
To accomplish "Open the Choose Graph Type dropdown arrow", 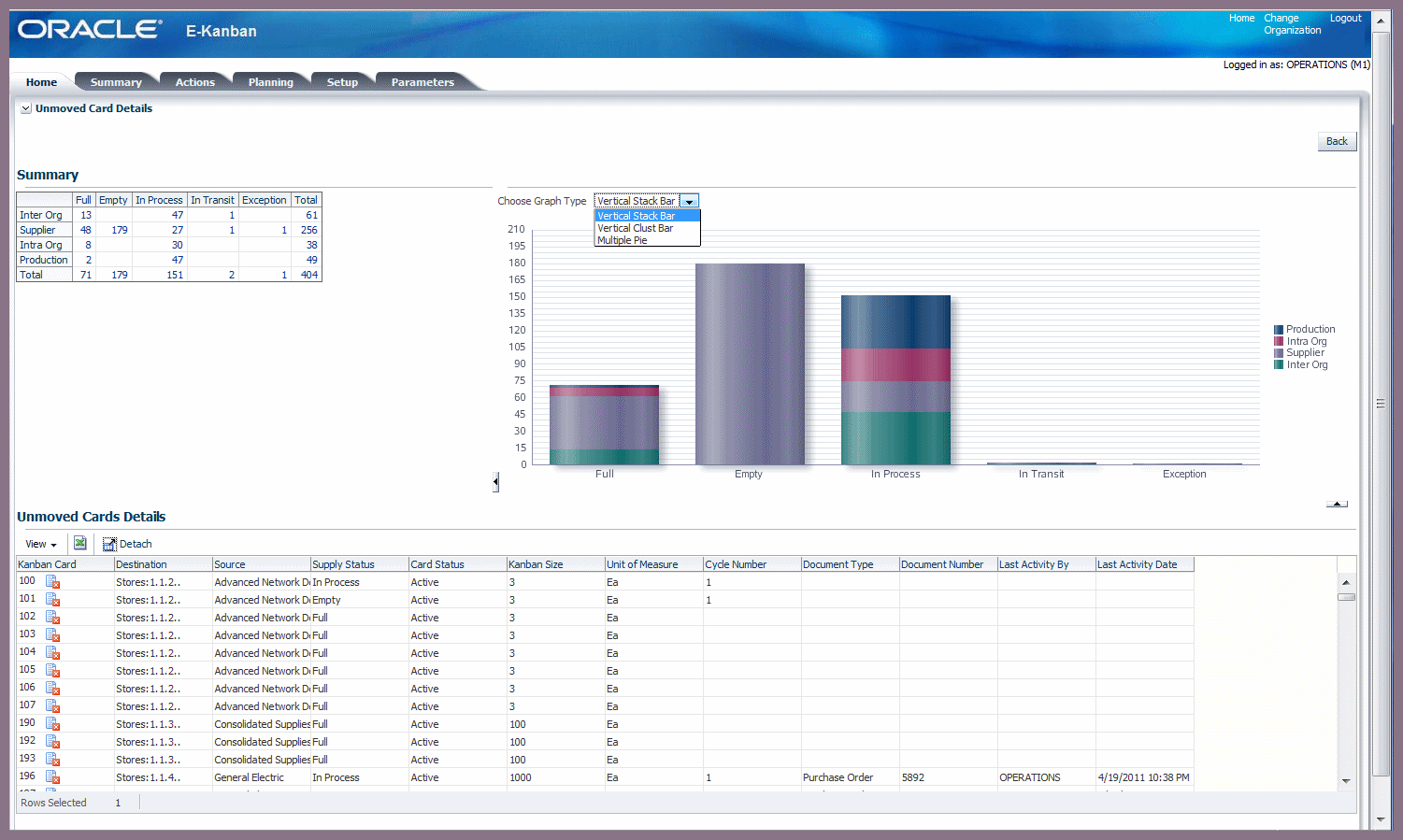I will [689, 201].
